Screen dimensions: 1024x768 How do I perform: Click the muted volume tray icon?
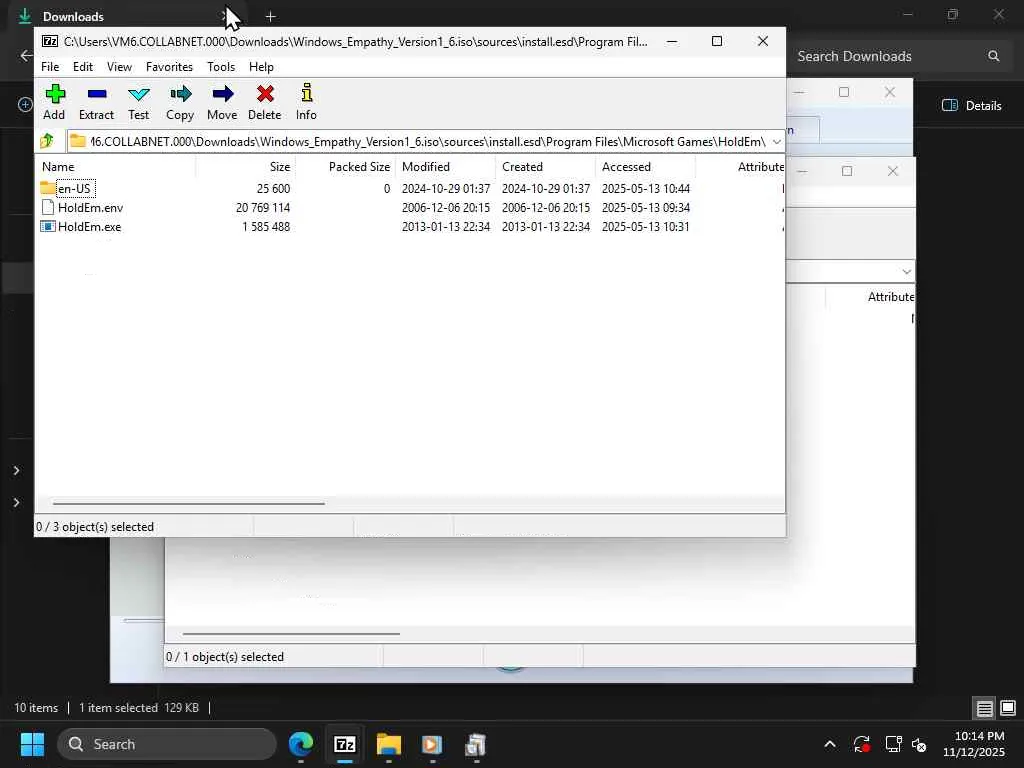tap(919, 744)
